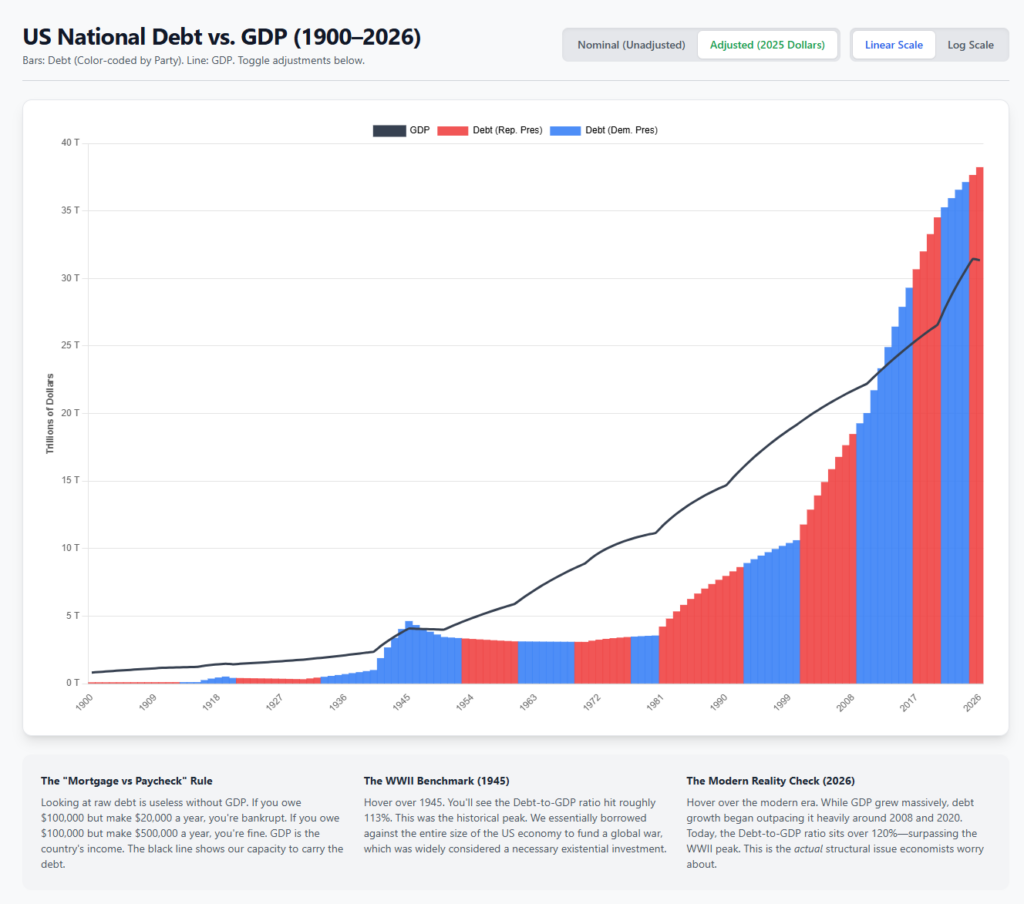
Task: Select Adjusted (2025 Dollars) option
Action: click(767, 45)
